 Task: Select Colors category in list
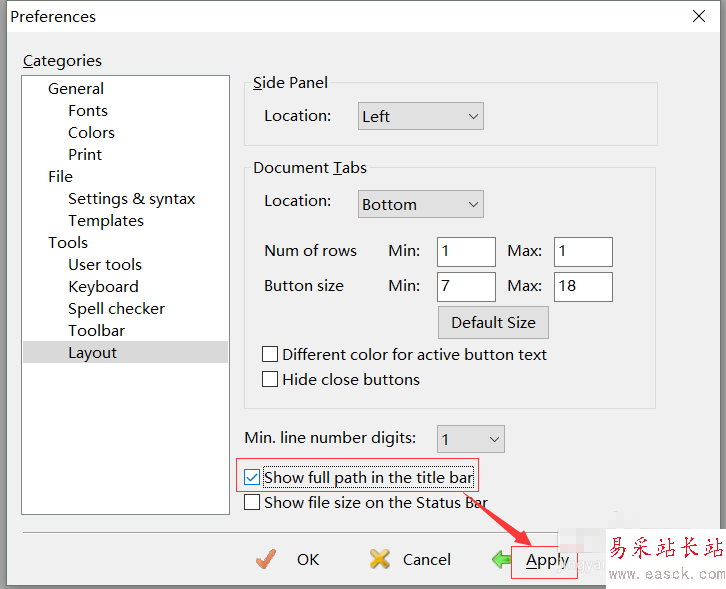coord(91,133)
